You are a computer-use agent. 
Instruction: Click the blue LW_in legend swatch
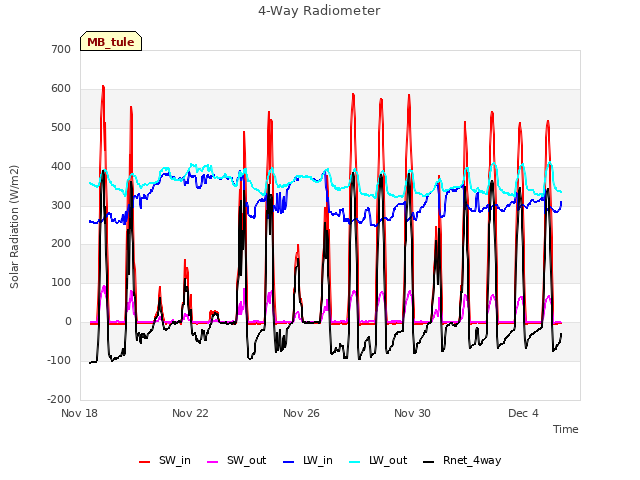[x=288, y=462]
